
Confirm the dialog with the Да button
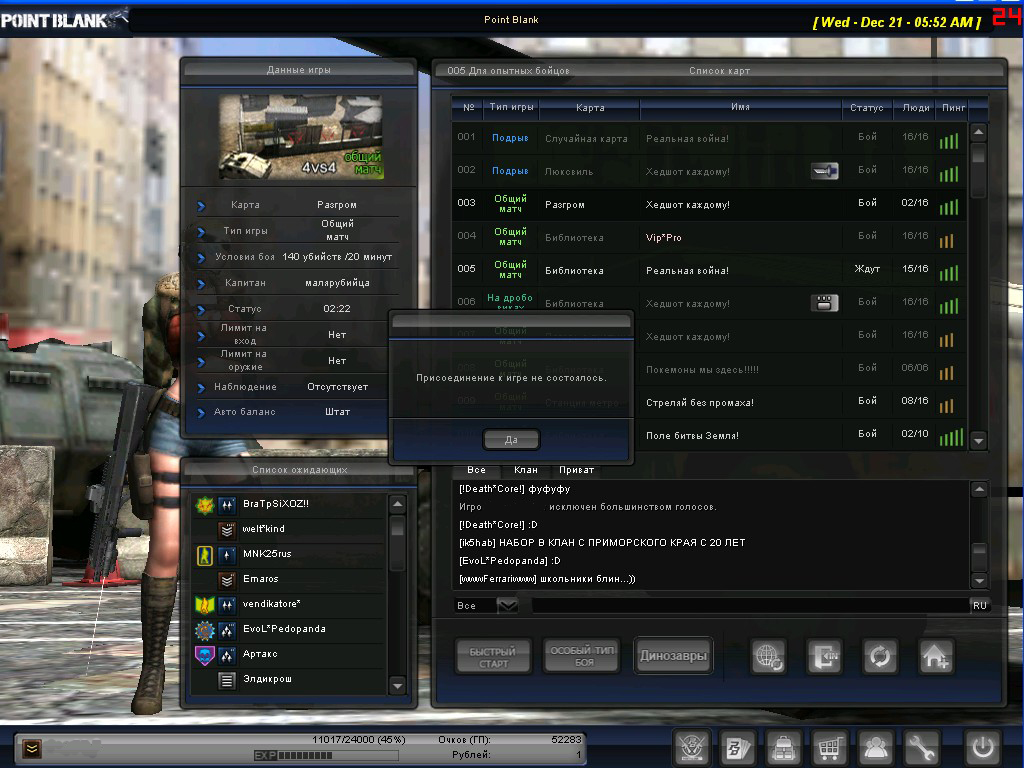click(x=511, y=440)
